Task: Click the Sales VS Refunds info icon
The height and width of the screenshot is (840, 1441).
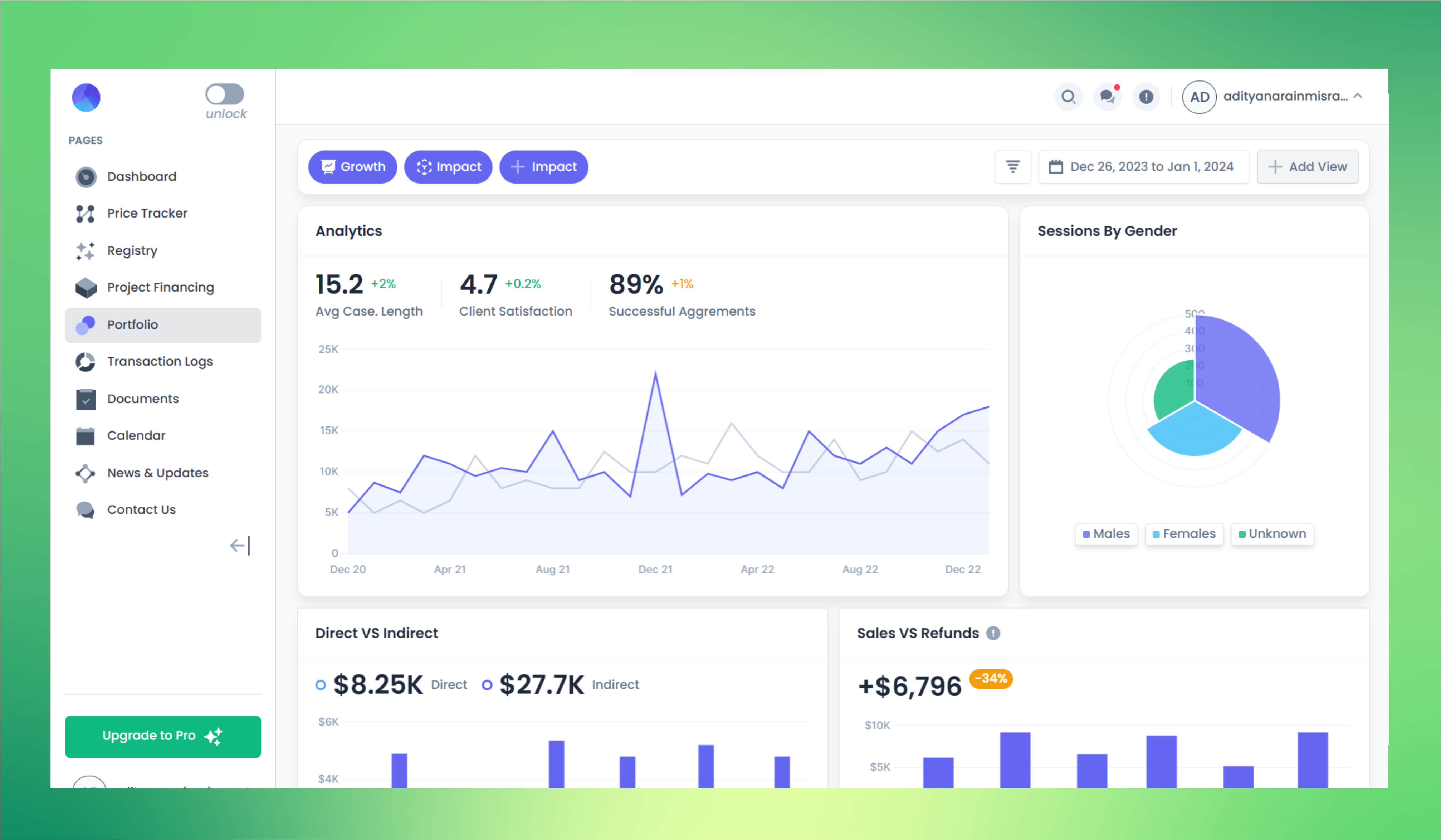Action: [993, 633]
